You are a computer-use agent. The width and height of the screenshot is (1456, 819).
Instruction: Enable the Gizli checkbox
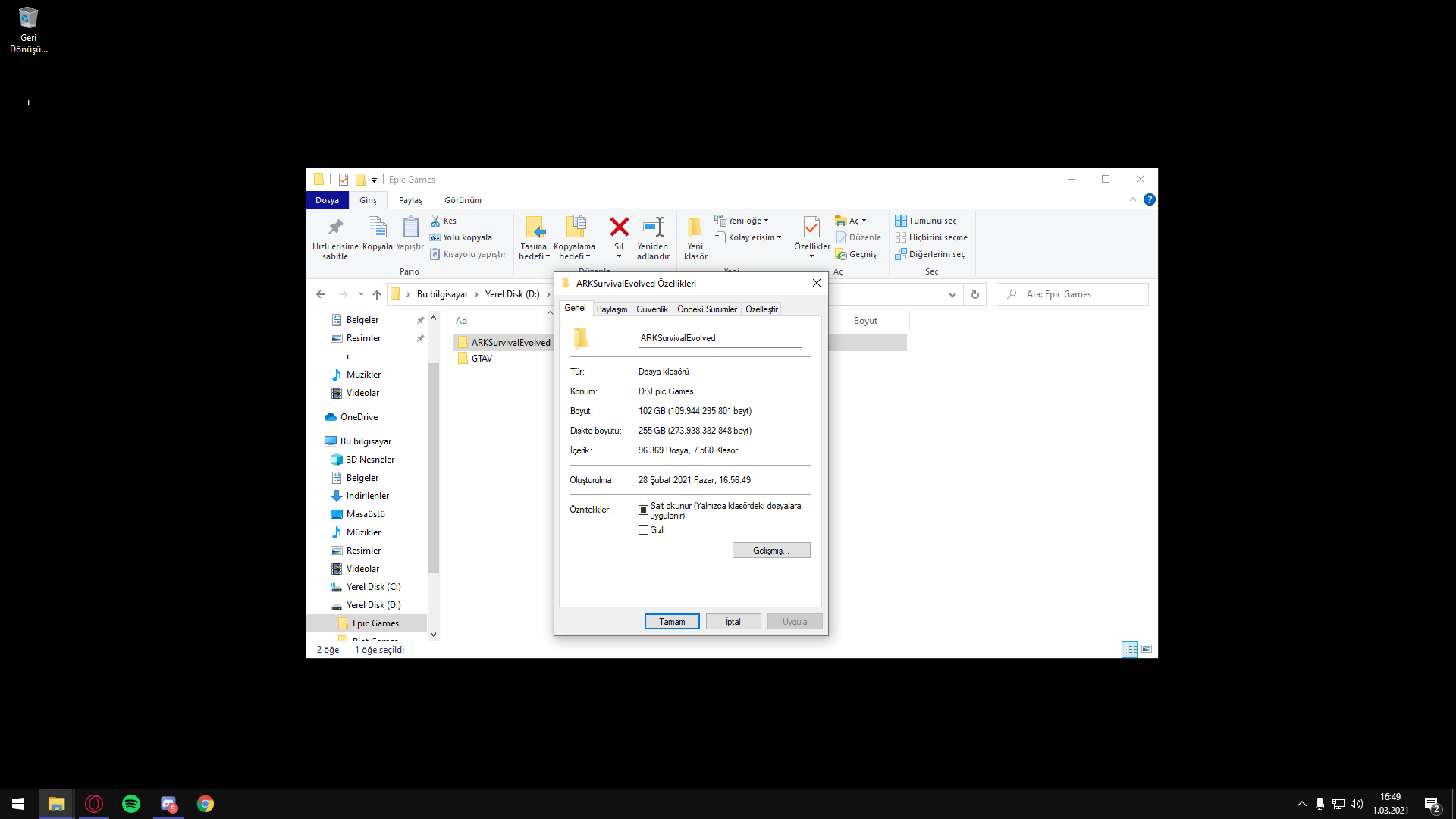coord(643,530)
